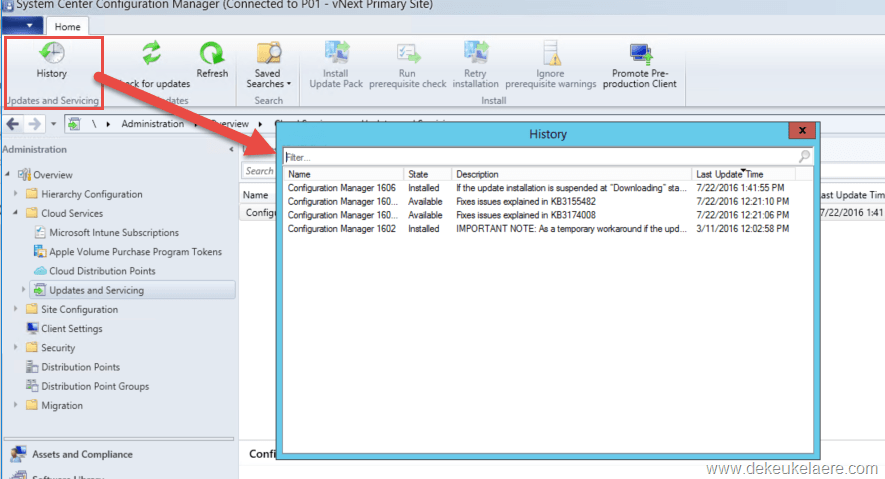This screenshot has height=479, width=885.
Task: Select the Configuration Manager 1606 row
Action: click(547, 188)
